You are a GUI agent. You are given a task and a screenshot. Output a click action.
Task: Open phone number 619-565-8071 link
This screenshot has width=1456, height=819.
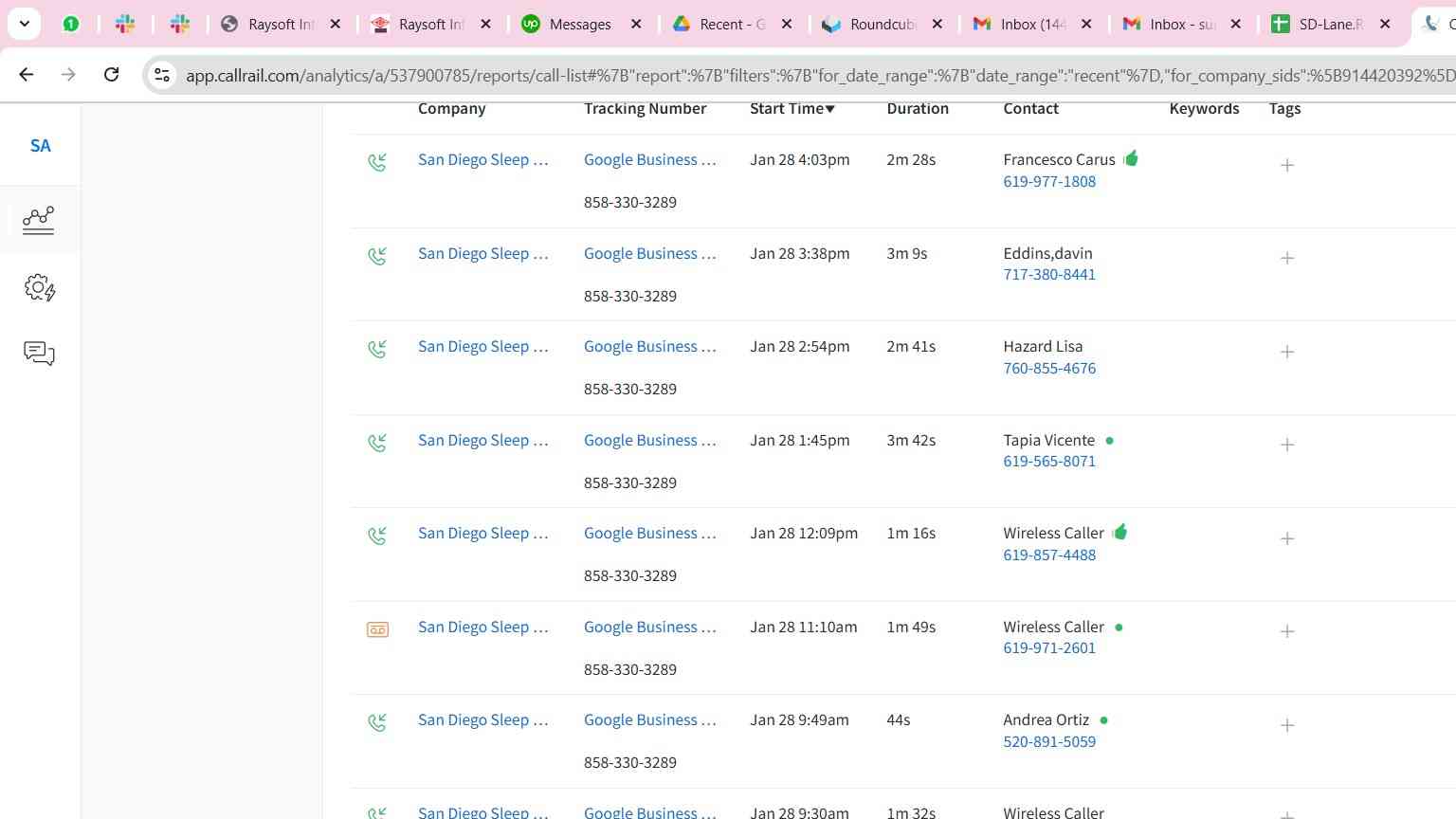point(1049,462)
